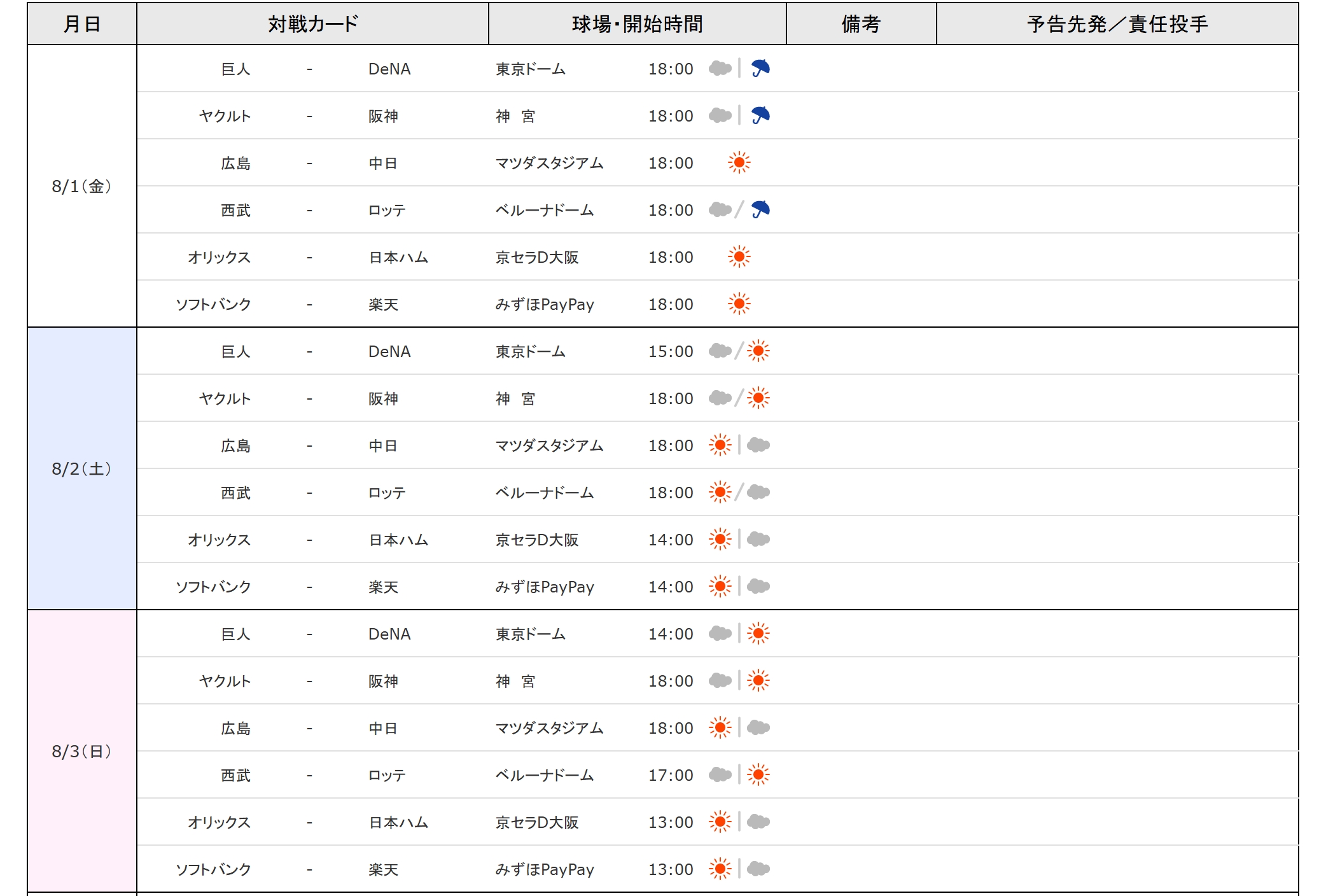Click cloud icon for 8/1 西武-ロッテ game
This screenshot has width=1326, height=896.
(720, 209)
